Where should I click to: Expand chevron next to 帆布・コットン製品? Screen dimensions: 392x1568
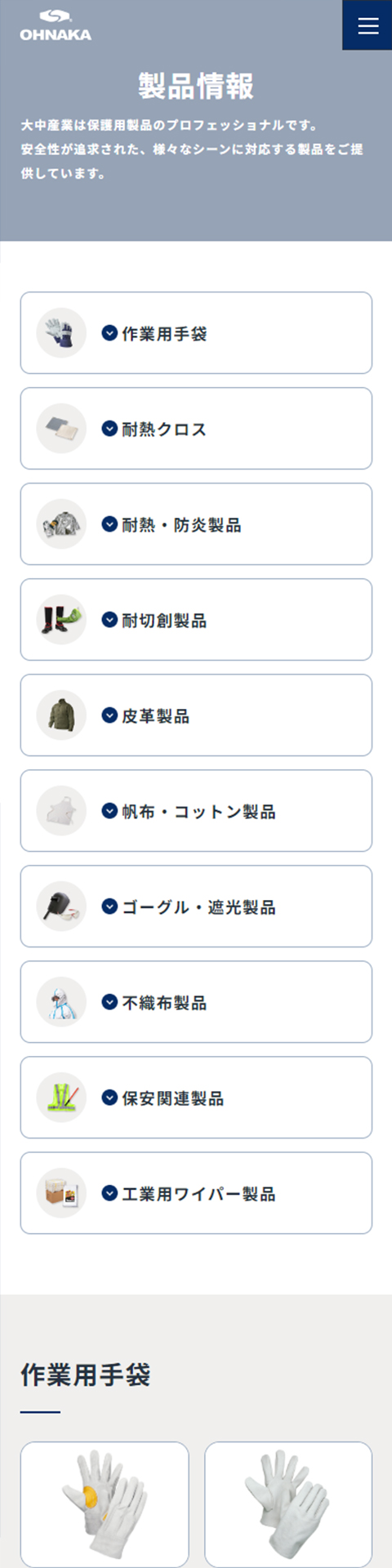pos(109,811)
